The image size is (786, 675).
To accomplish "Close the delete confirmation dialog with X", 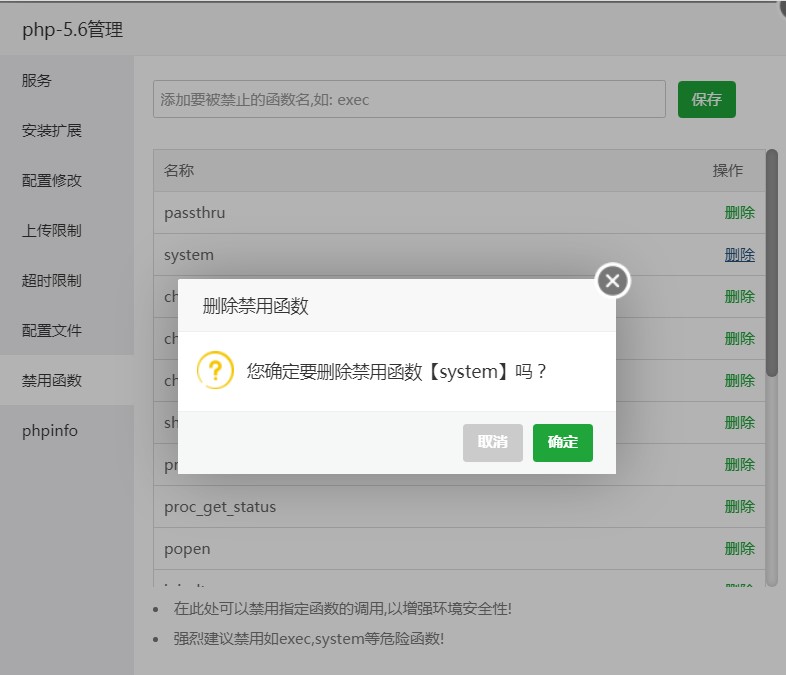I will pyautogui.click(x=612, y=281).
